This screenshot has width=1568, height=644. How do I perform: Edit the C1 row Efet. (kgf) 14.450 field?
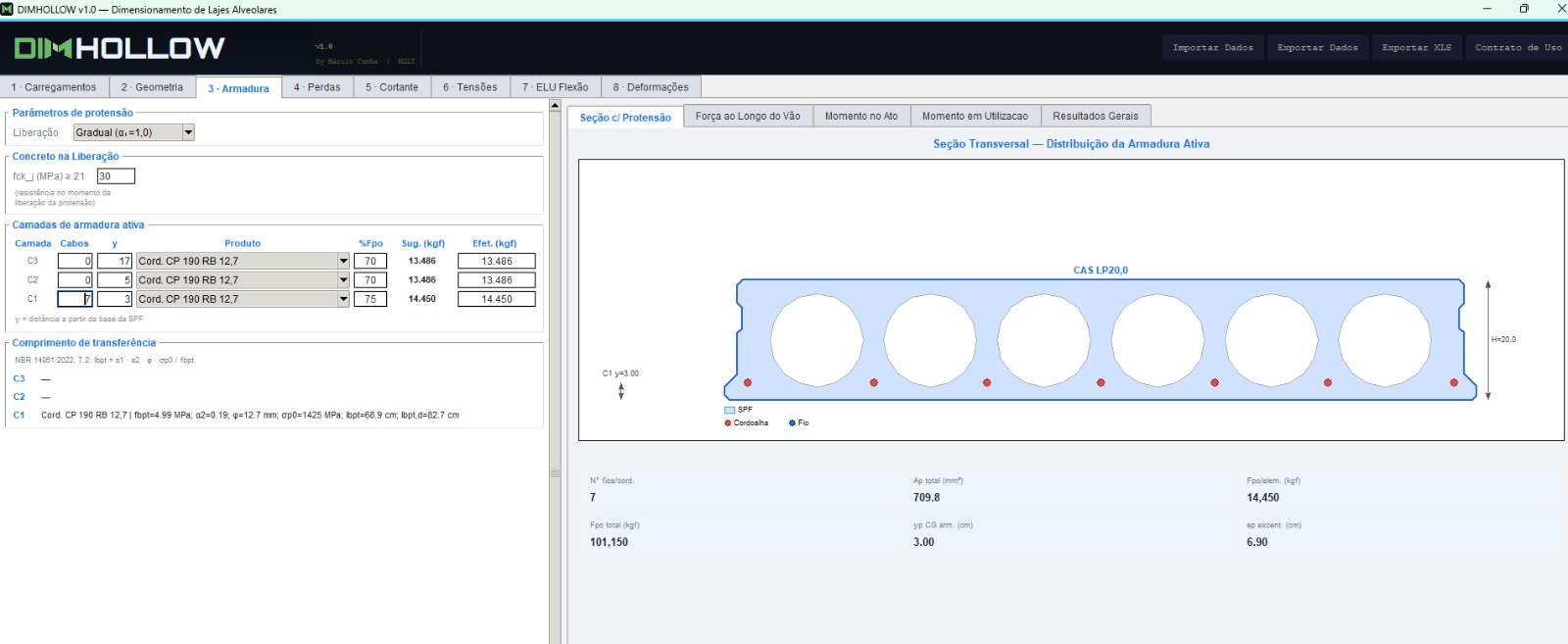pos(497,299)
